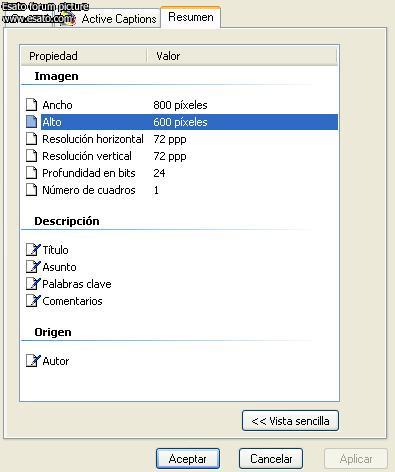Image resolution: width=395 pixels, height=472 pixels.
Task: Select the Resumen tab
Action: 191,17
